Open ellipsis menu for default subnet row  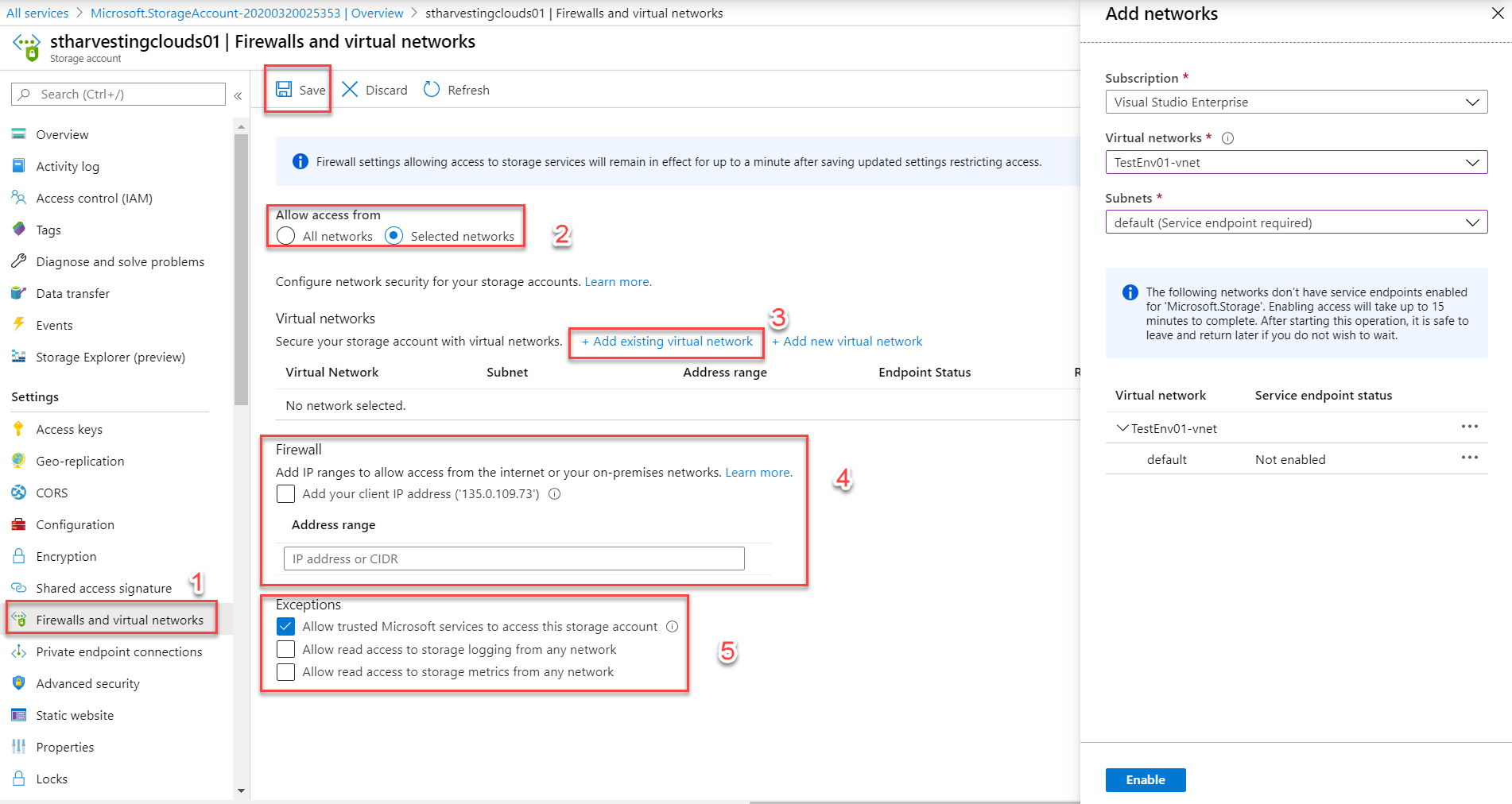click(1469, 458)
